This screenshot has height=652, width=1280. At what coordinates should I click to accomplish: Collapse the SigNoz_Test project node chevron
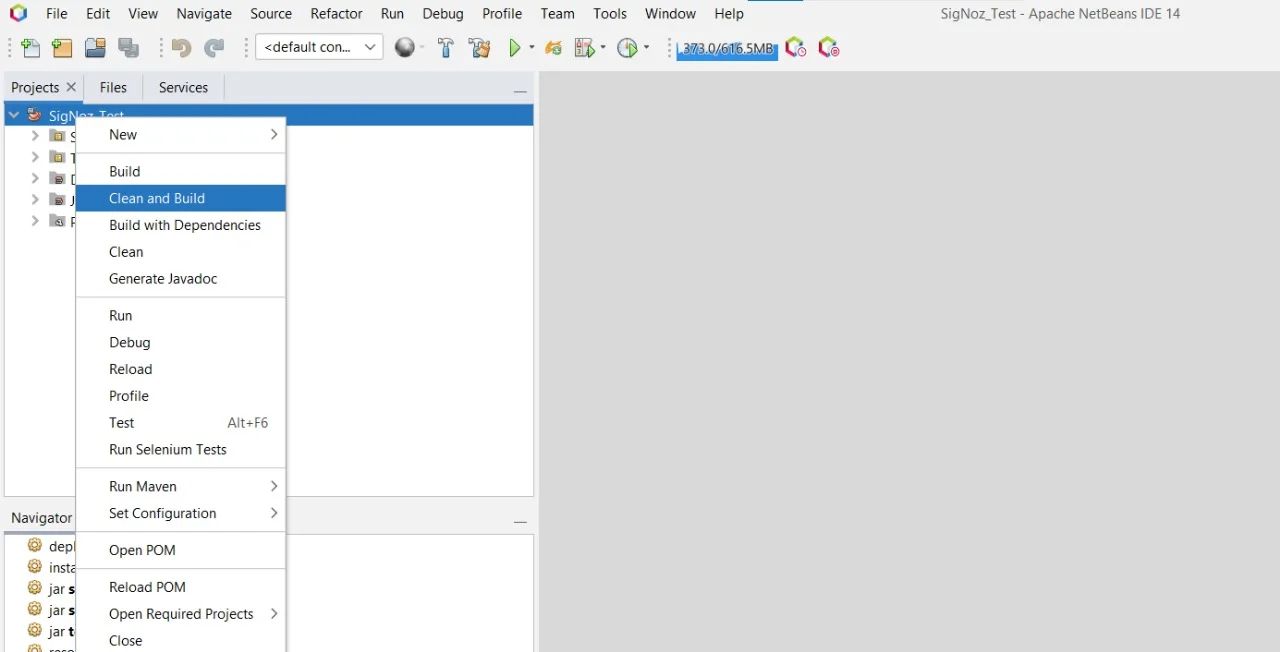click(14, 115)
